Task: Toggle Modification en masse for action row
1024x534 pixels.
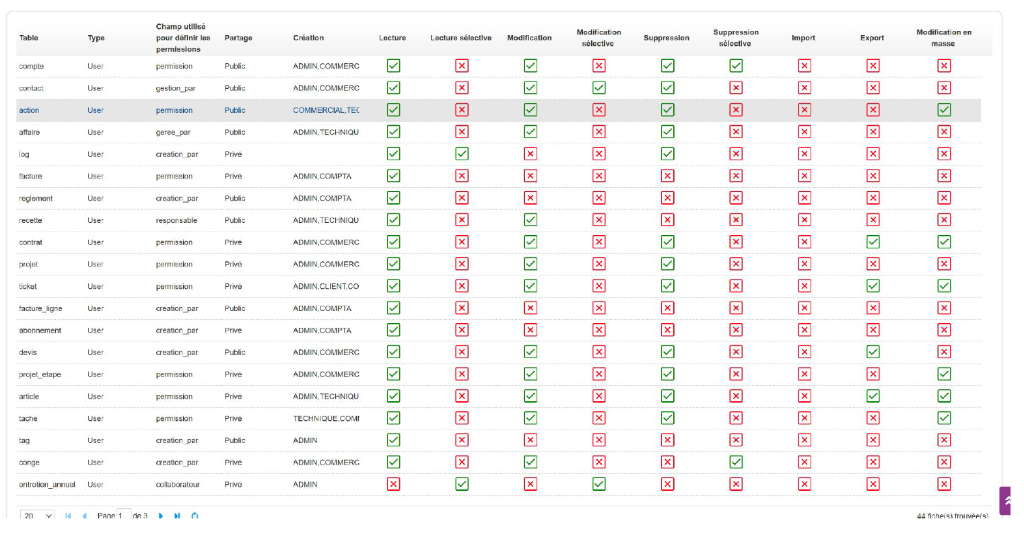Action: tap(943, 110)
